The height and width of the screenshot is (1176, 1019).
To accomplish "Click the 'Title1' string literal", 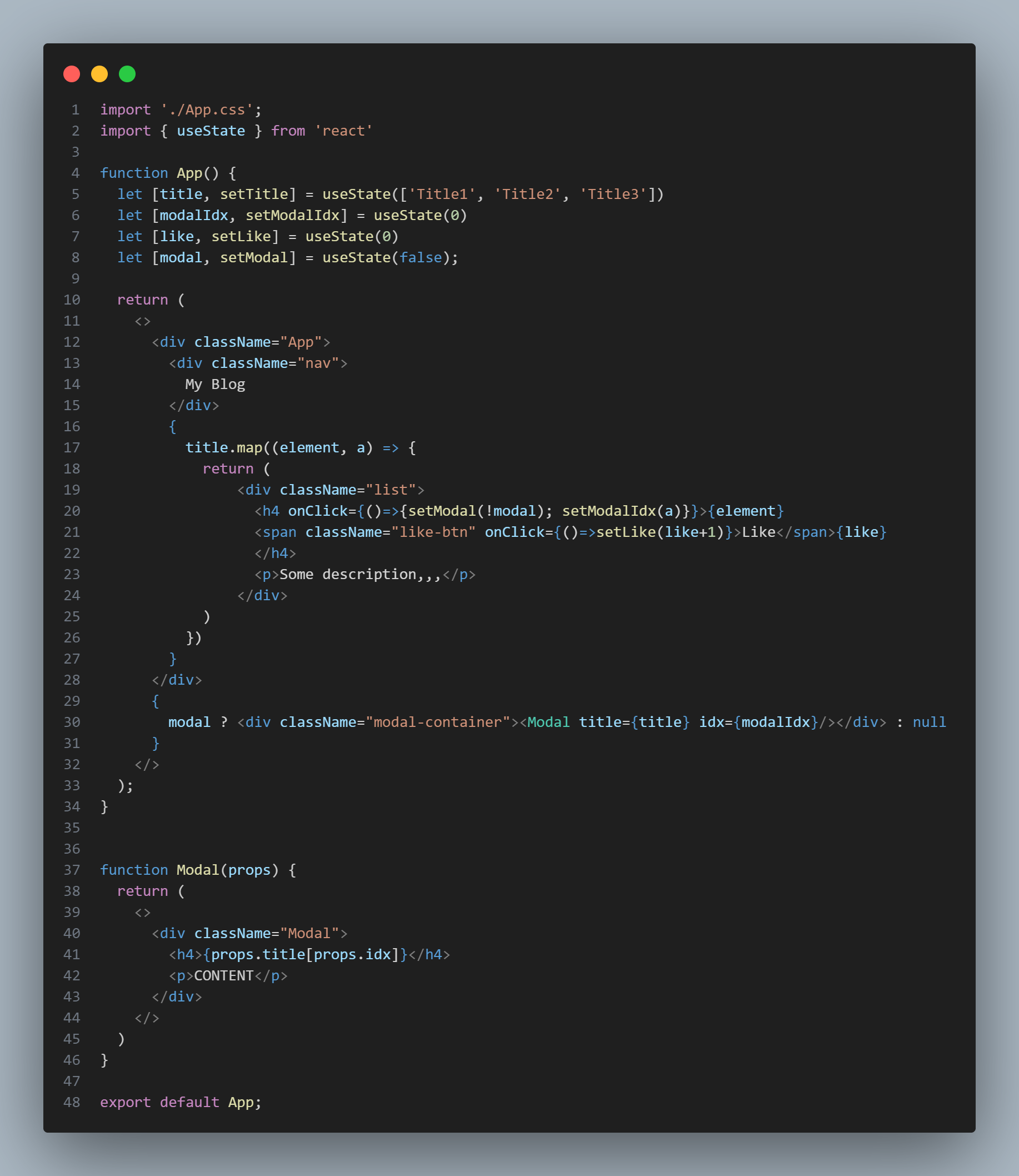I will pyautogui.click(x=442, y=194).
